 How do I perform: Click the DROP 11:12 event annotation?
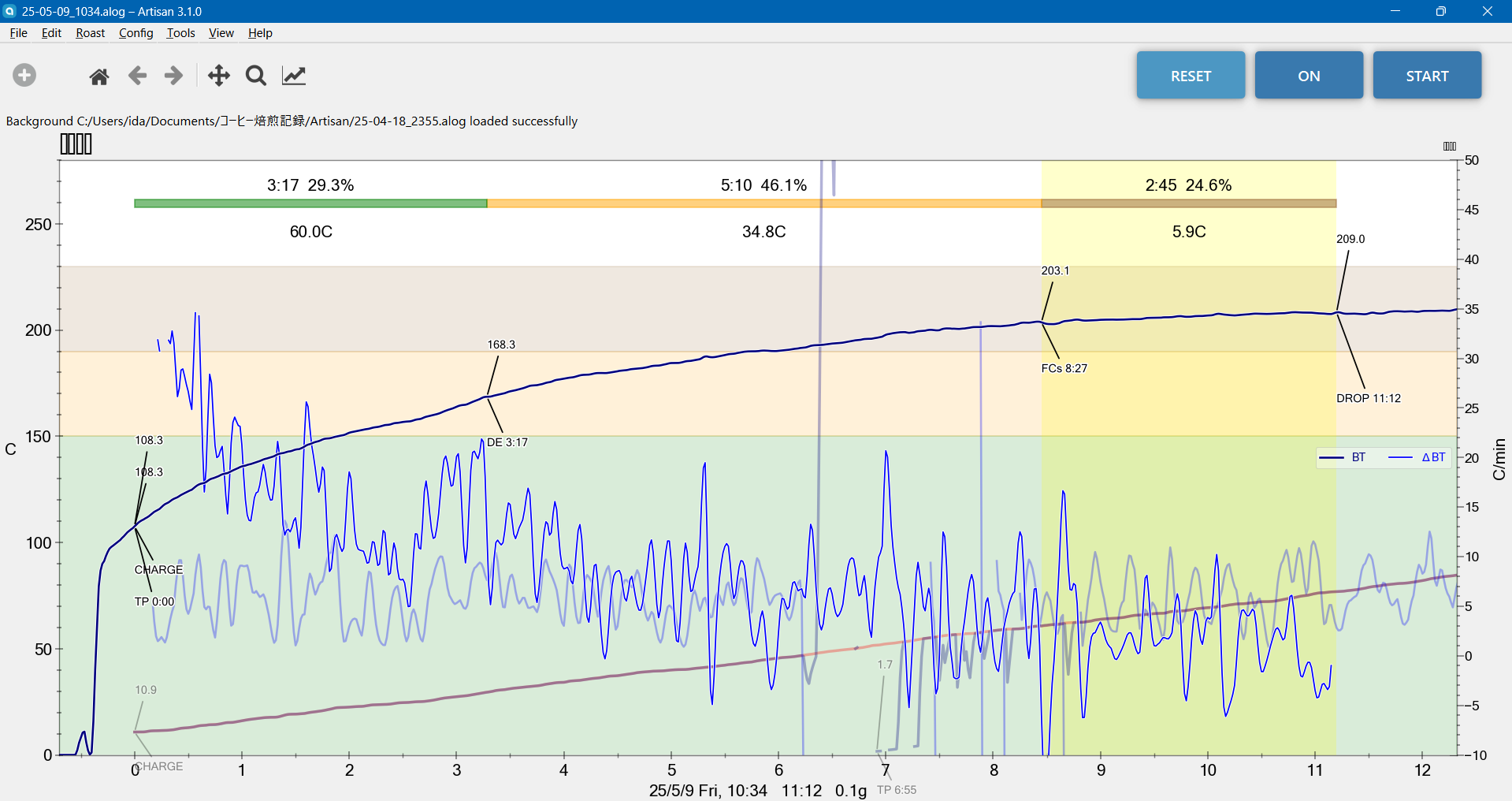click(1369, 398)
